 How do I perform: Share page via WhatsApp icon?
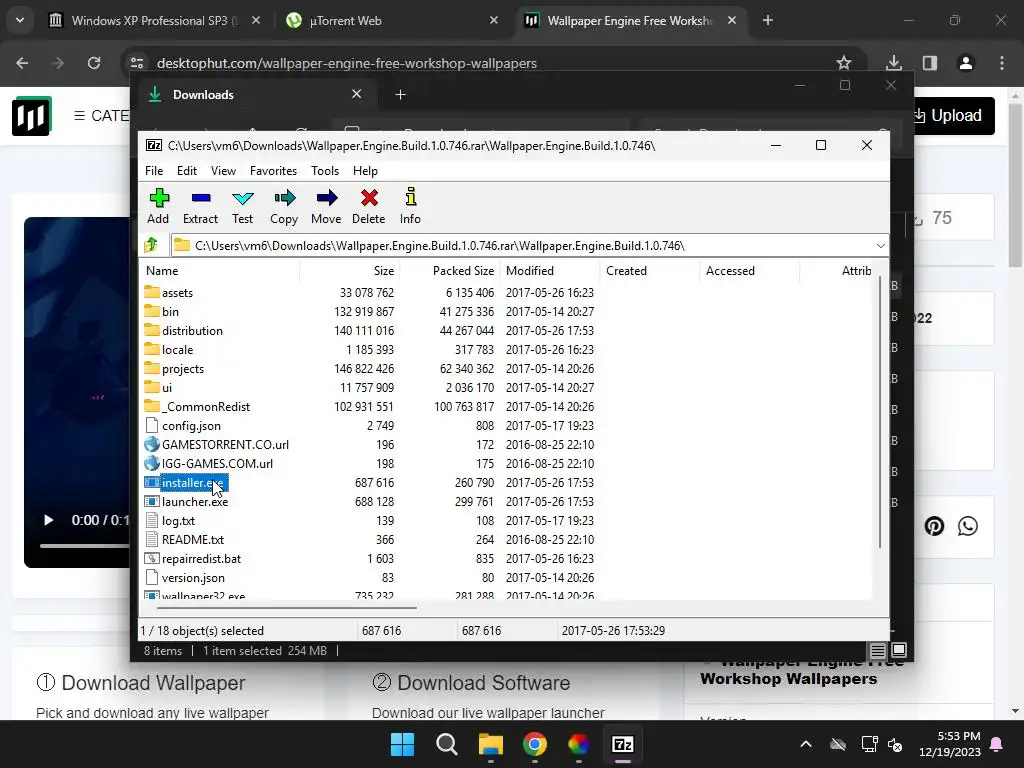click(968, 526)
